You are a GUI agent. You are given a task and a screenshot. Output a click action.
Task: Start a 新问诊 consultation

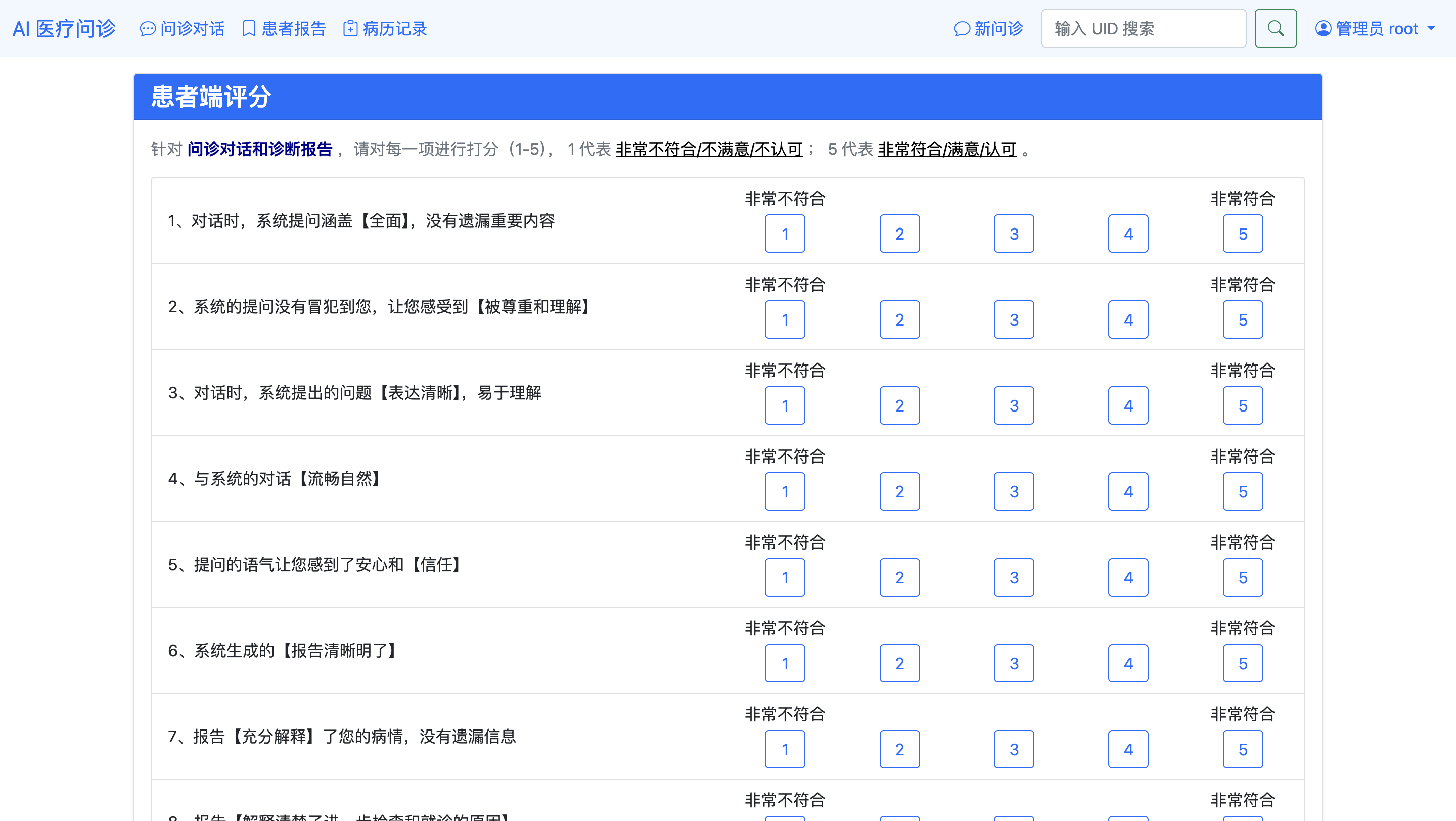(x=998, y=28)
